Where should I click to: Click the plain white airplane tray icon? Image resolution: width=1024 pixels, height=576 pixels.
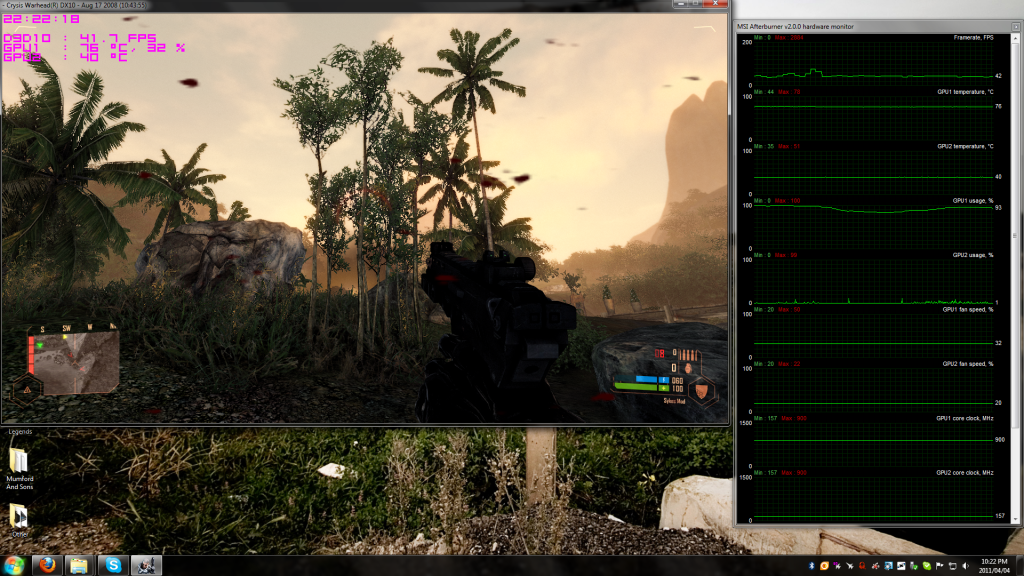[850, 566]
